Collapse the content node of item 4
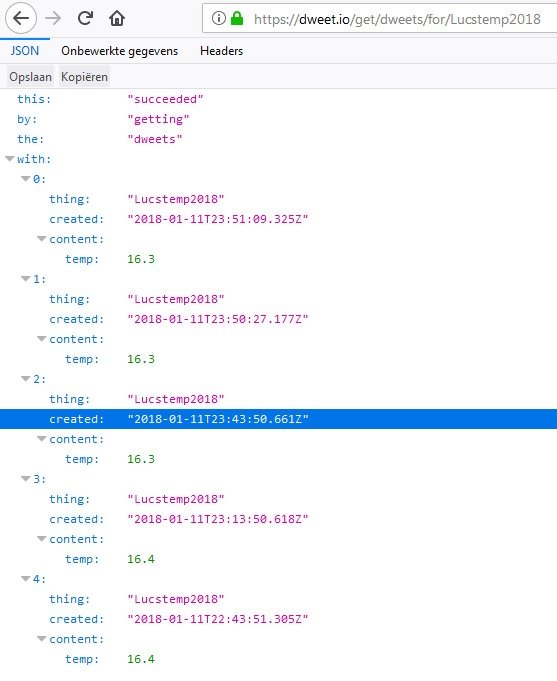The height and width of the screenshot is (681, 557). (x=42, y=638)
